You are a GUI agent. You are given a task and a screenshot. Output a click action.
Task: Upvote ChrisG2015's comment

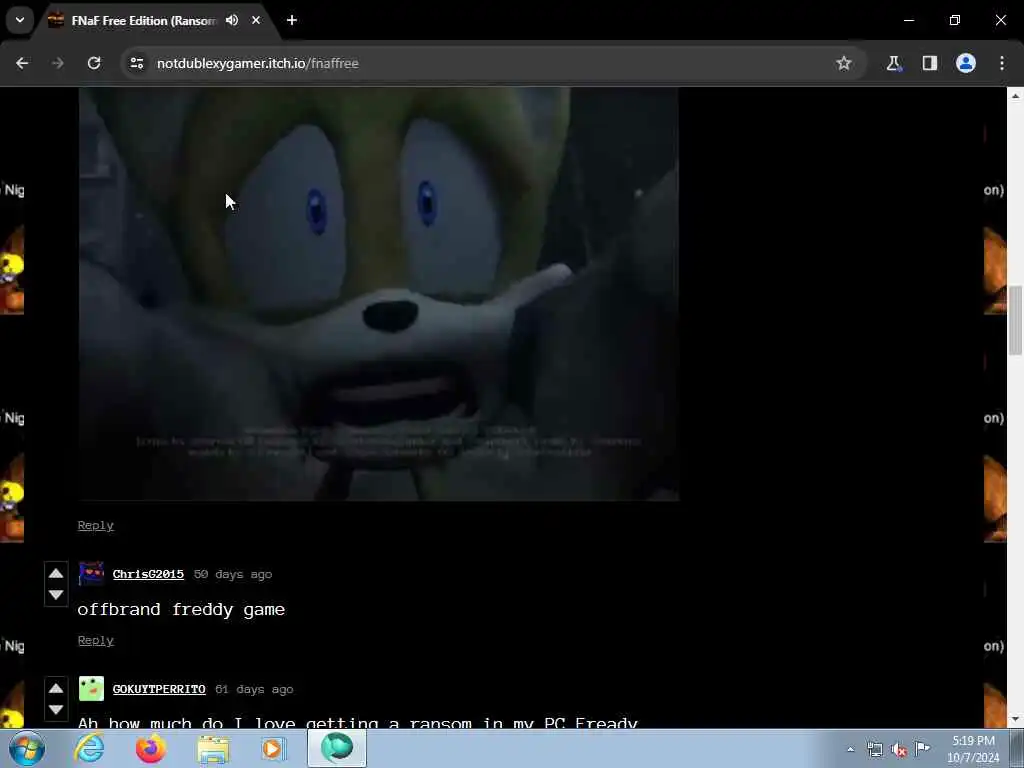click(x=56, y=573)
